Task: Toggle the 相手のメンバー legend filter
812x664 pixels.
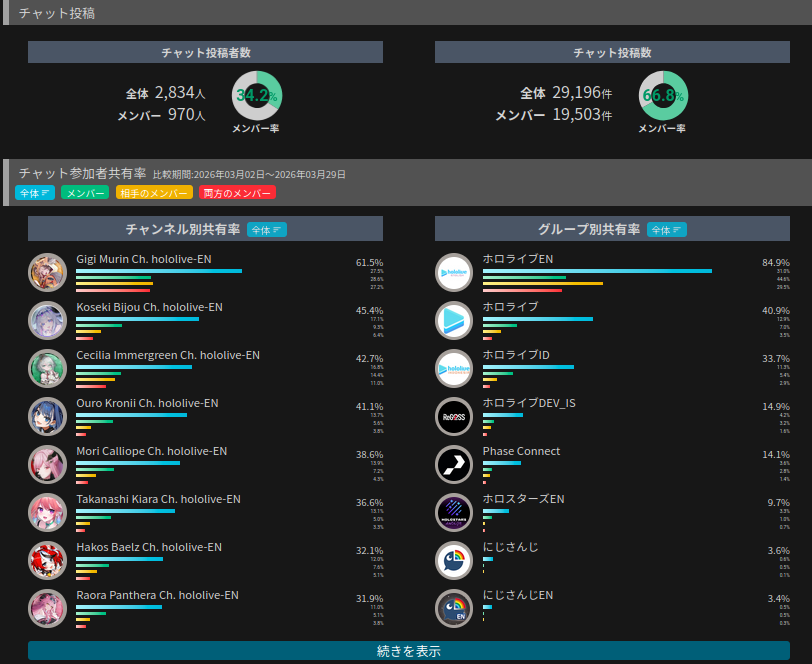Action: 154,193
